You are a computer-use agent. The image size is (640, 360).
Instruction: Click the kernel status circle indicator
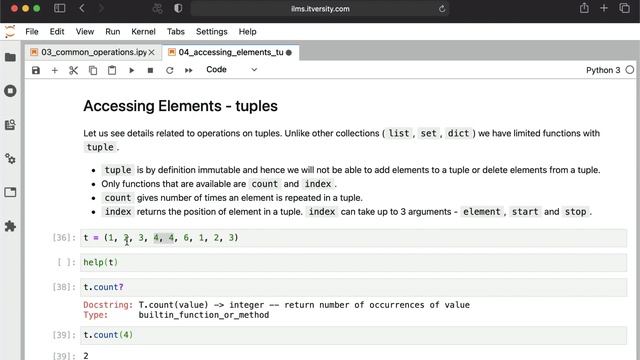pos(630,70)
